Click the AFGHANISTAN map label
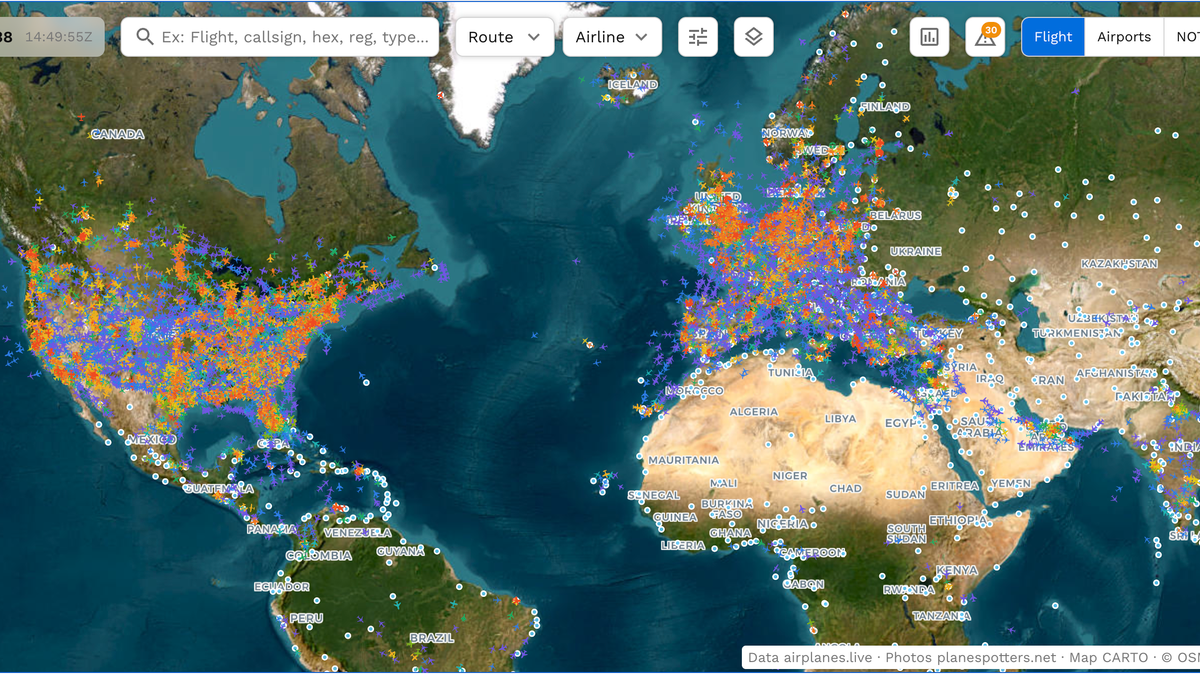The height and width of the screenshot is (675, 1200). tap(1117, 373)
